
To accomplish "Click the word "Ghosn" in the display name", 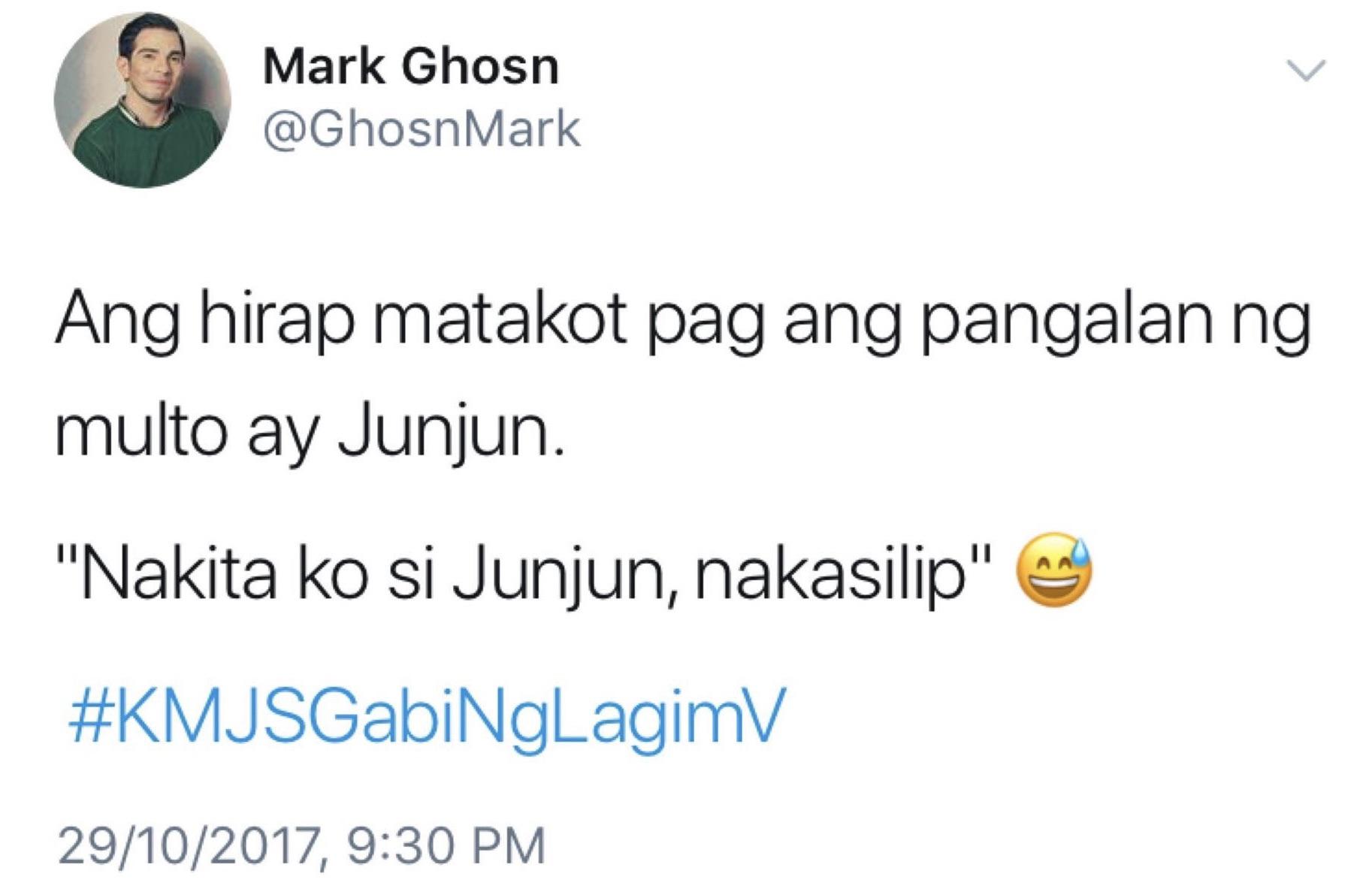I will (480, 67).
